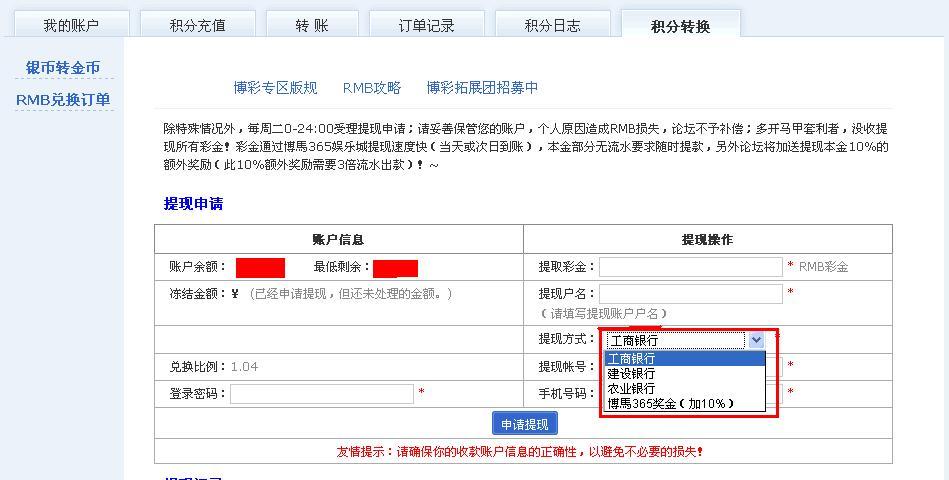Choose 建设银行 from the dropdown list
Viewport: 949px width, 480px height.
point(685,373)
